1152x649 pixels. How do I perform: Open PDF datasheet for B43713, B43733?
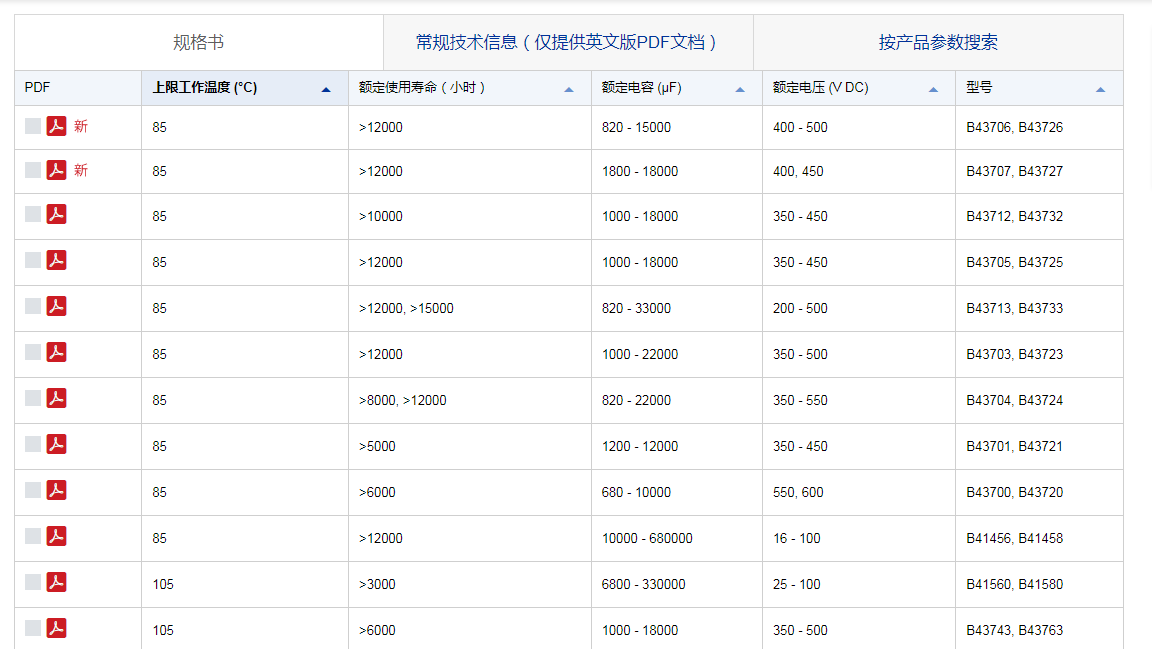(x=57, y=306)
